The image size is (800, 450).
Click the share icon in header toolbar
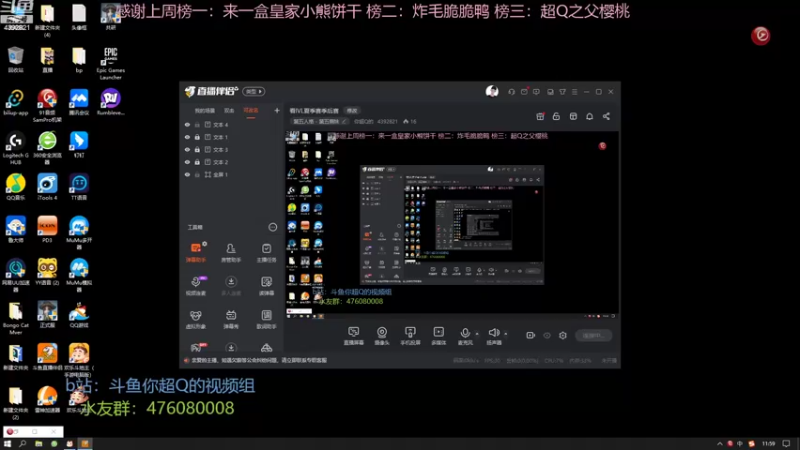pos(606,116)
